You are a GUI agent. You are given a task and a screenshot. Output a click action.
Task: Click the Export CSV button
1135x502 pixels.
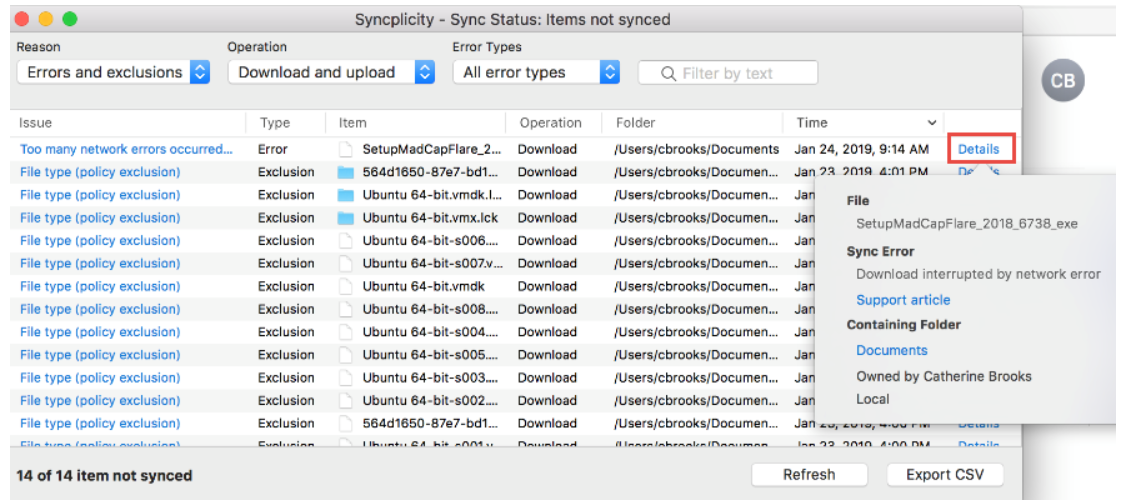(x=945, y=475)
